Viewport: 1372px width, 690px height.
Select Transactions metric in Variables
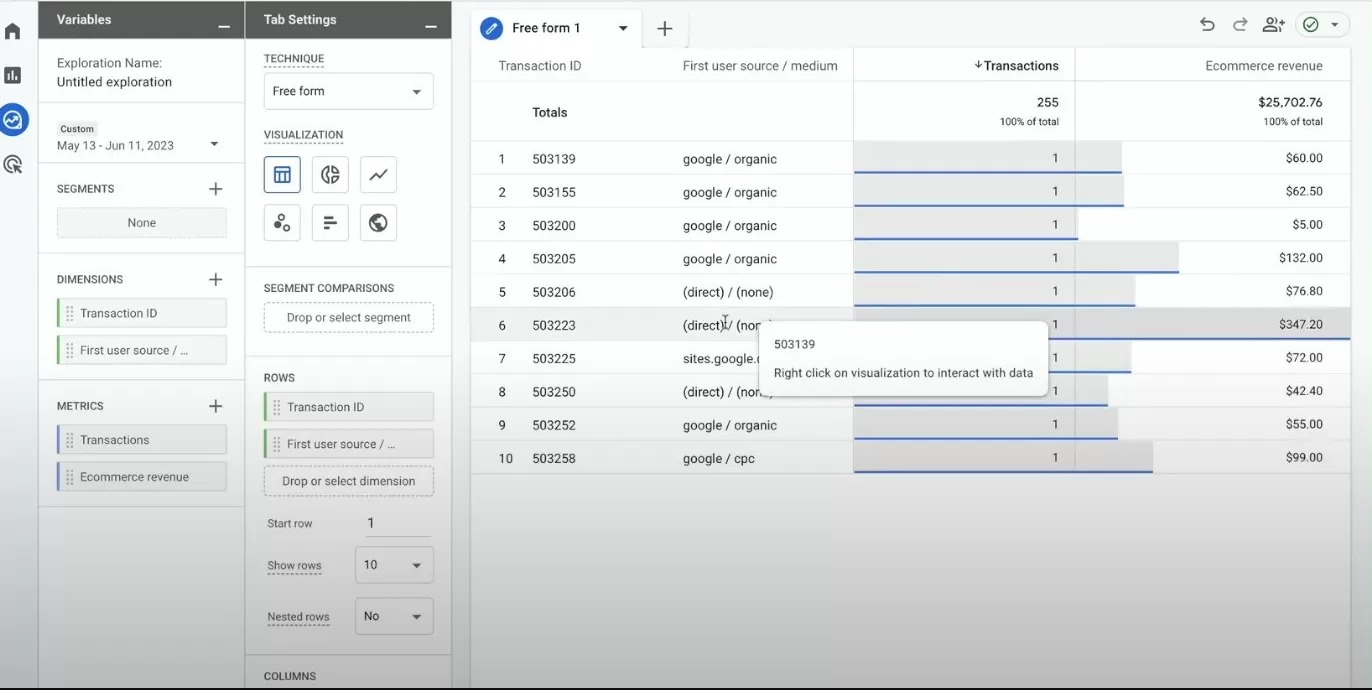pos(141,440)
